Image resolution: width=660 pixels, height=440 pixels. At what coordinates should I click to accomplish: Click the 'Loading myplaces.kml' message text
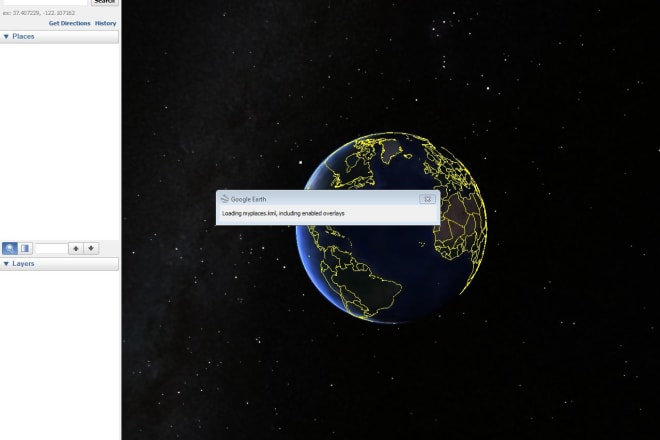pyautogui.click(x=283, y=213)
